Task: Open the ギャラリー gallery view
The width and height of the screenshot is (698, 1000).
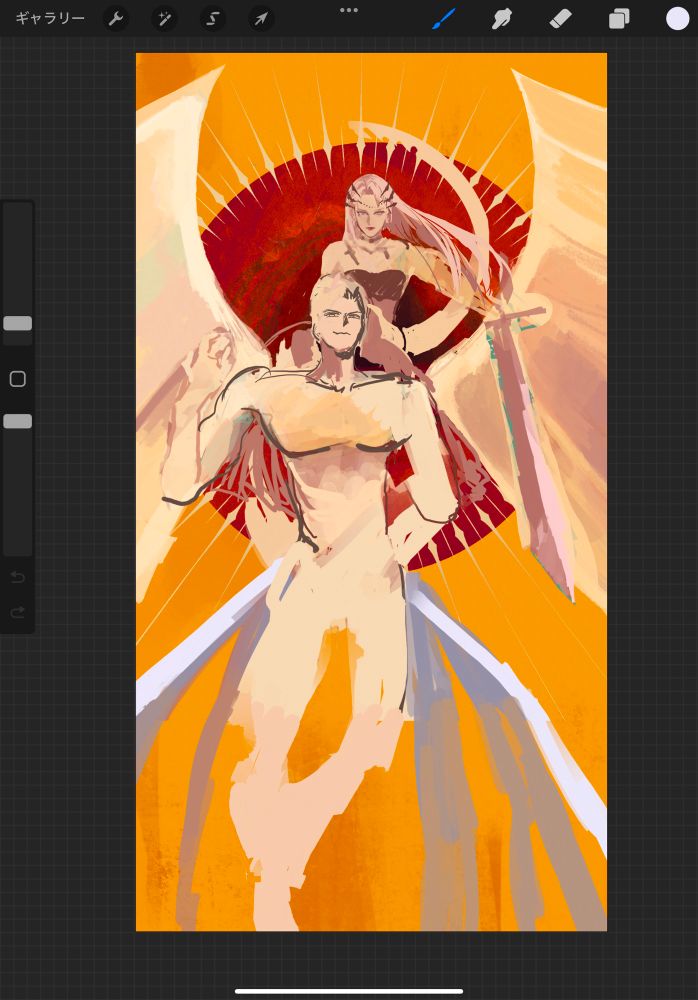Action: click(x=50, y=18)
